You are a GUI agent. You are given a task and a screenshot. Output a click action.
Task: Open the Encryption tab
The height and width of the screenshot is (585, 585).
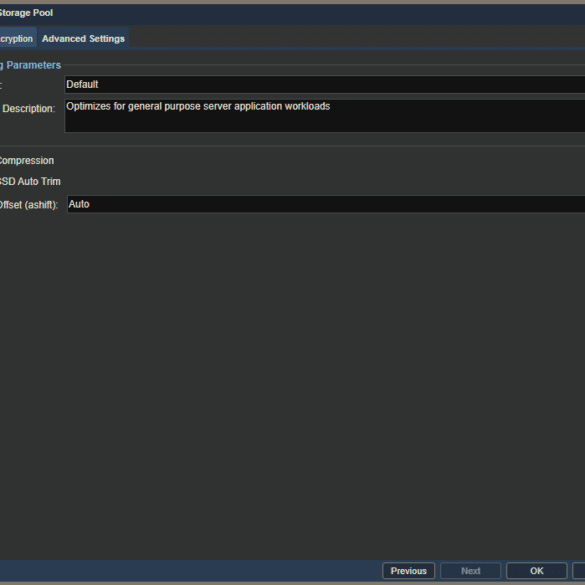pos(18,38)
